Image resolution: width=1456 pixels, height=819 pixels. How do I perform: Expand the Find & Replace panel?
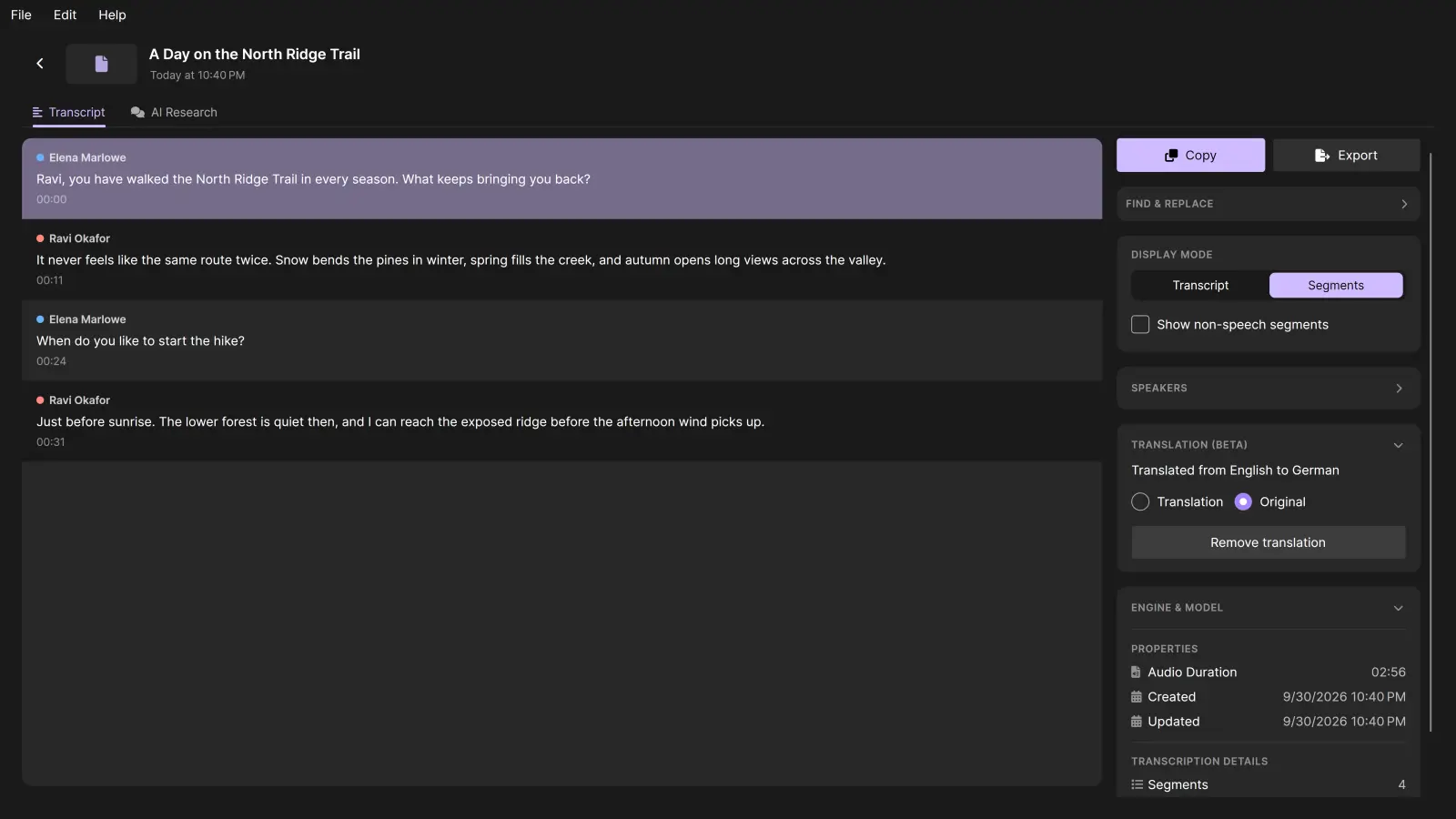1269,204
